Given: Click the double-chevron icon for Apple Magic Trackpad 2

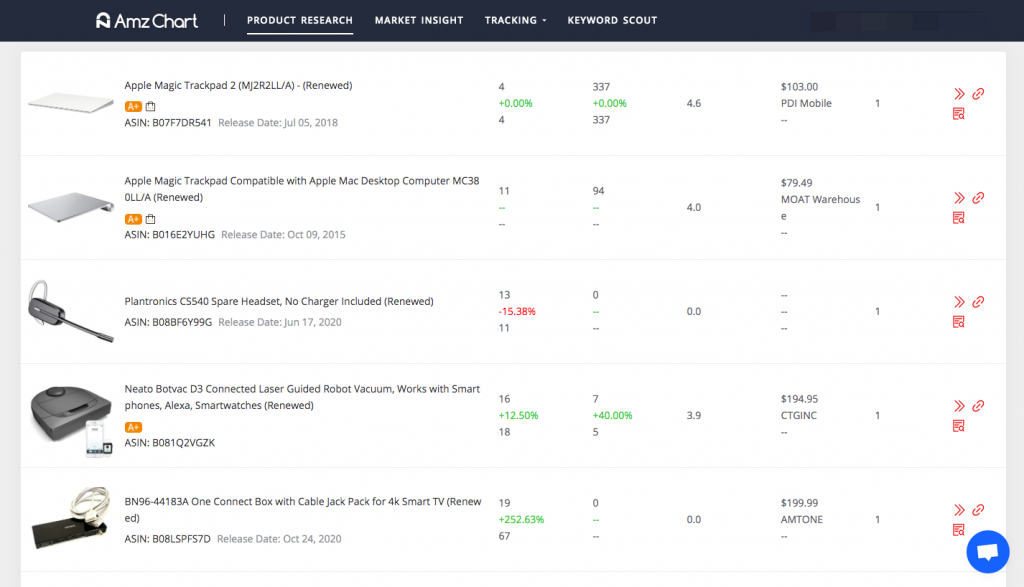Looking at the screenshot, I should tap(959, 94).
